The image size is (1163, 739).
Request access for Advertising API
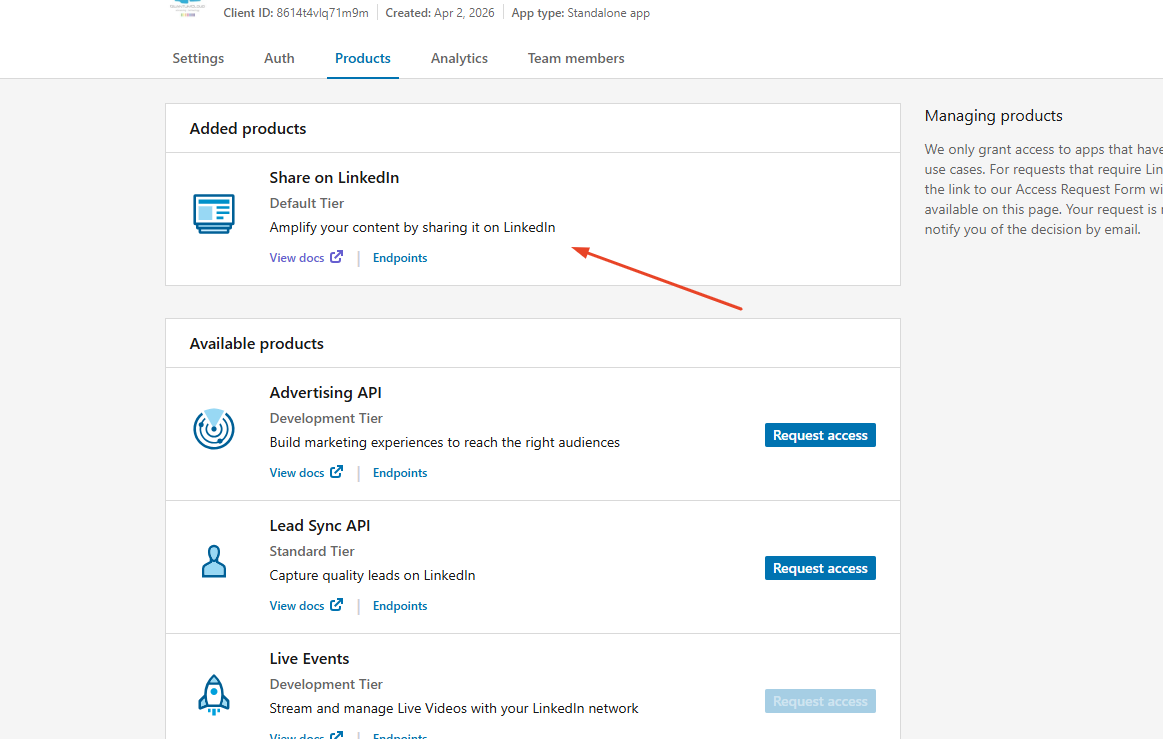tap(819, 435)
